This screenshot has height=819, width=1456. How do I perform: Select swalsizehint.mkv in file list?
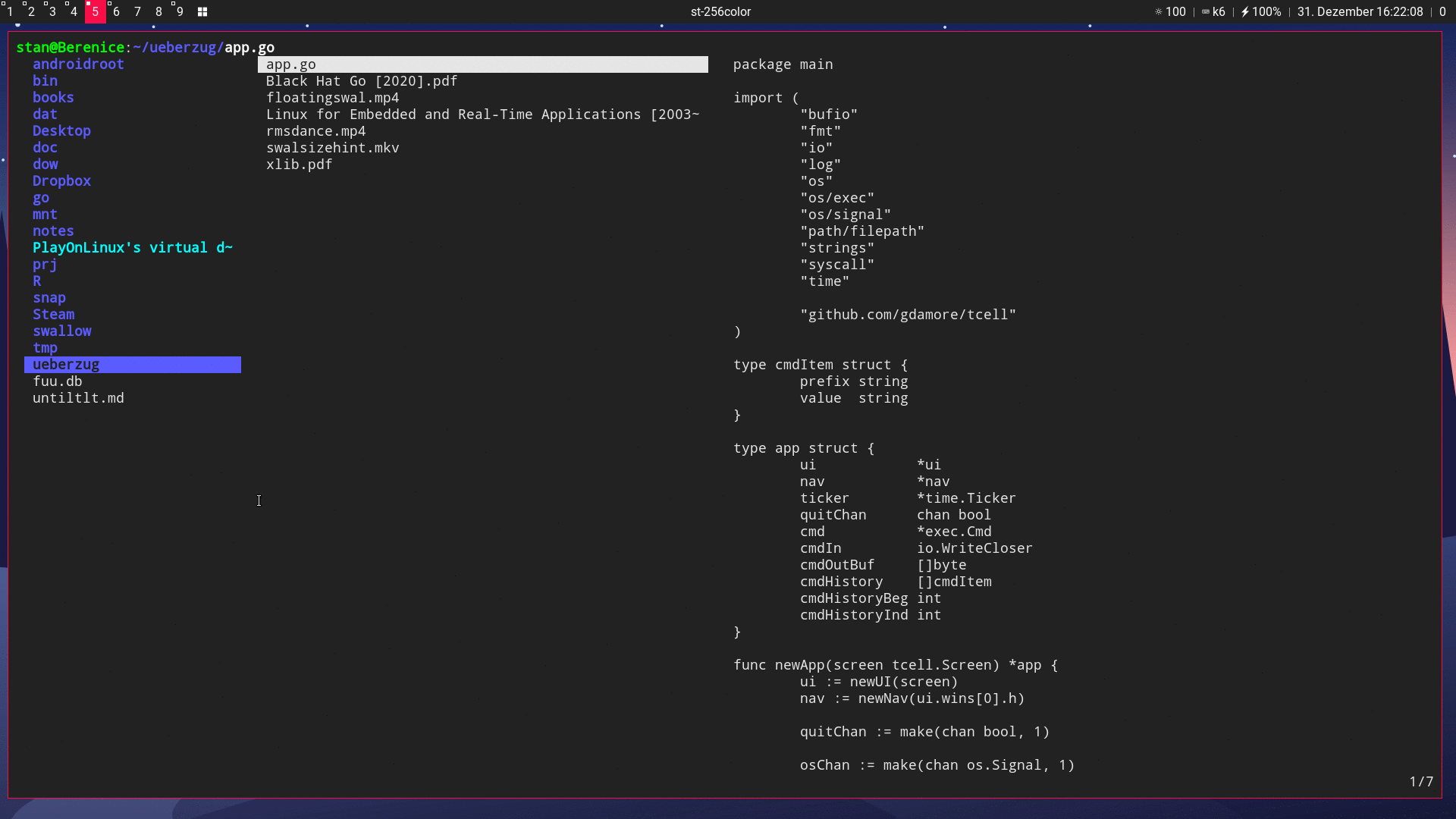tap(332, 148)
